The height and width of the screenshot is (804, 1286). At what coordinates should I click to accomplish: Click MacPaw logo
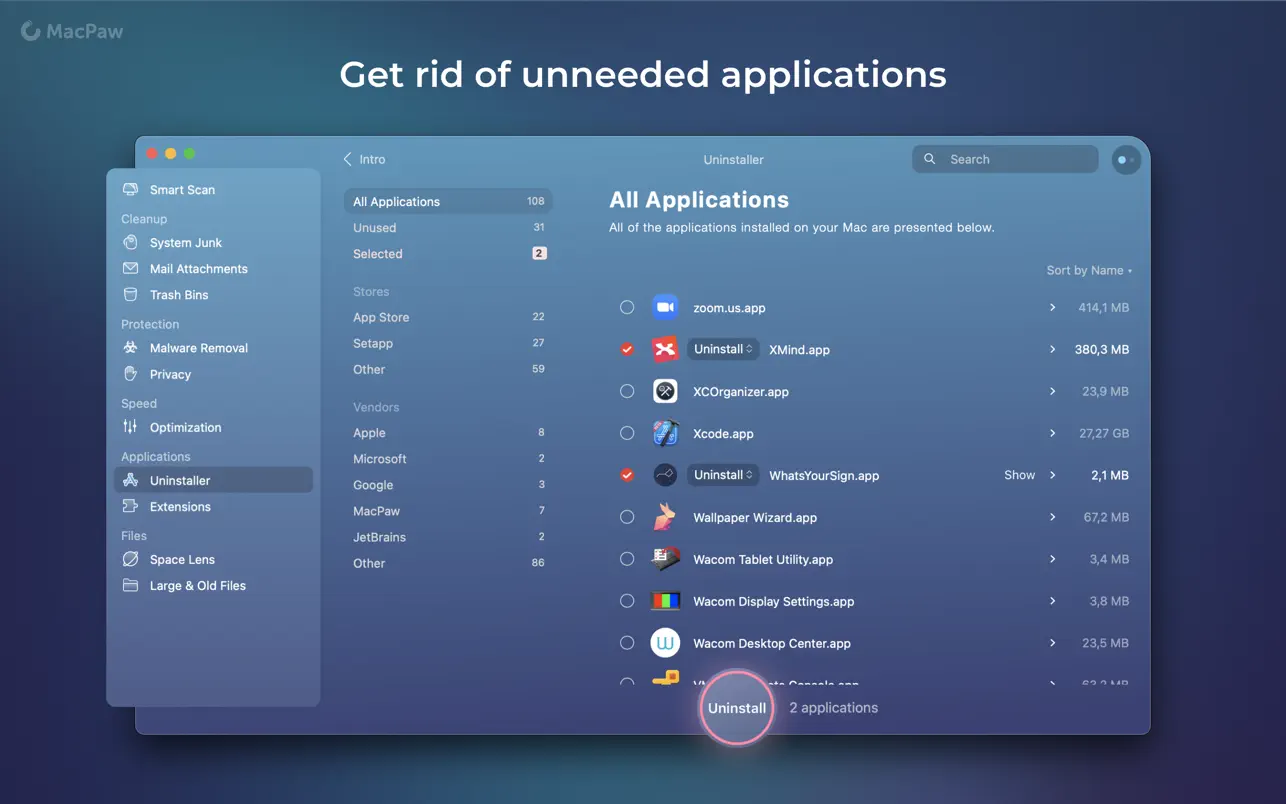pyautogui.click(x=72, y=31)
